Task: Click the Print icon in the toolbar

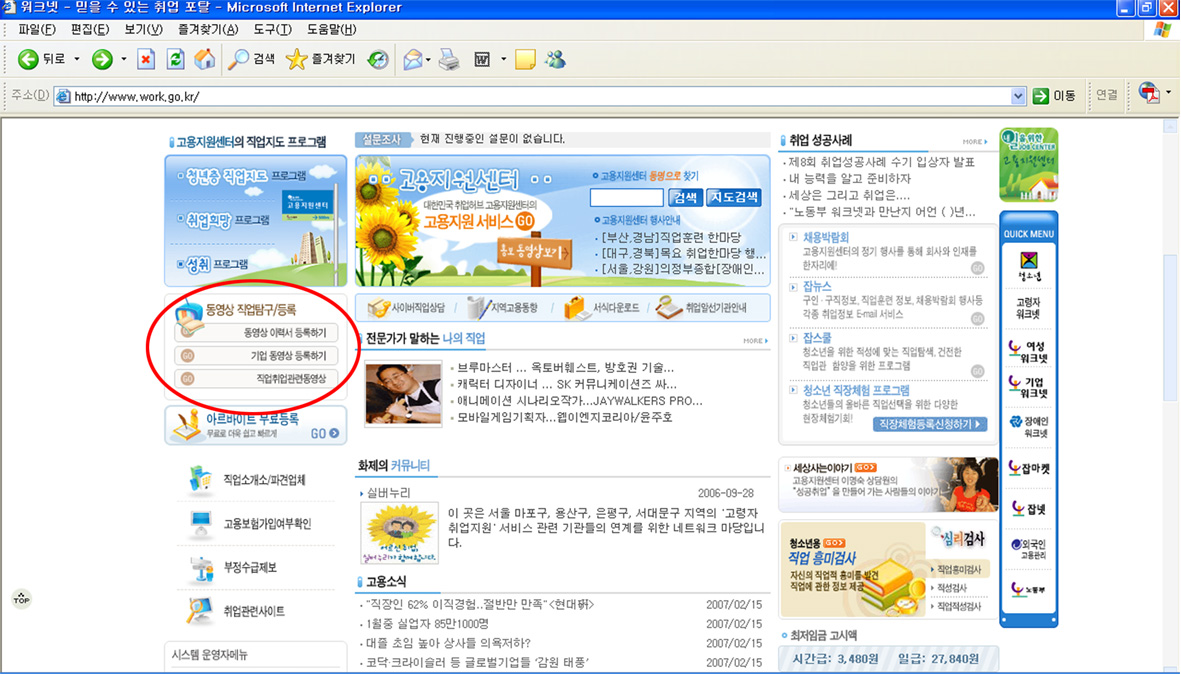Action: (449, 60)
